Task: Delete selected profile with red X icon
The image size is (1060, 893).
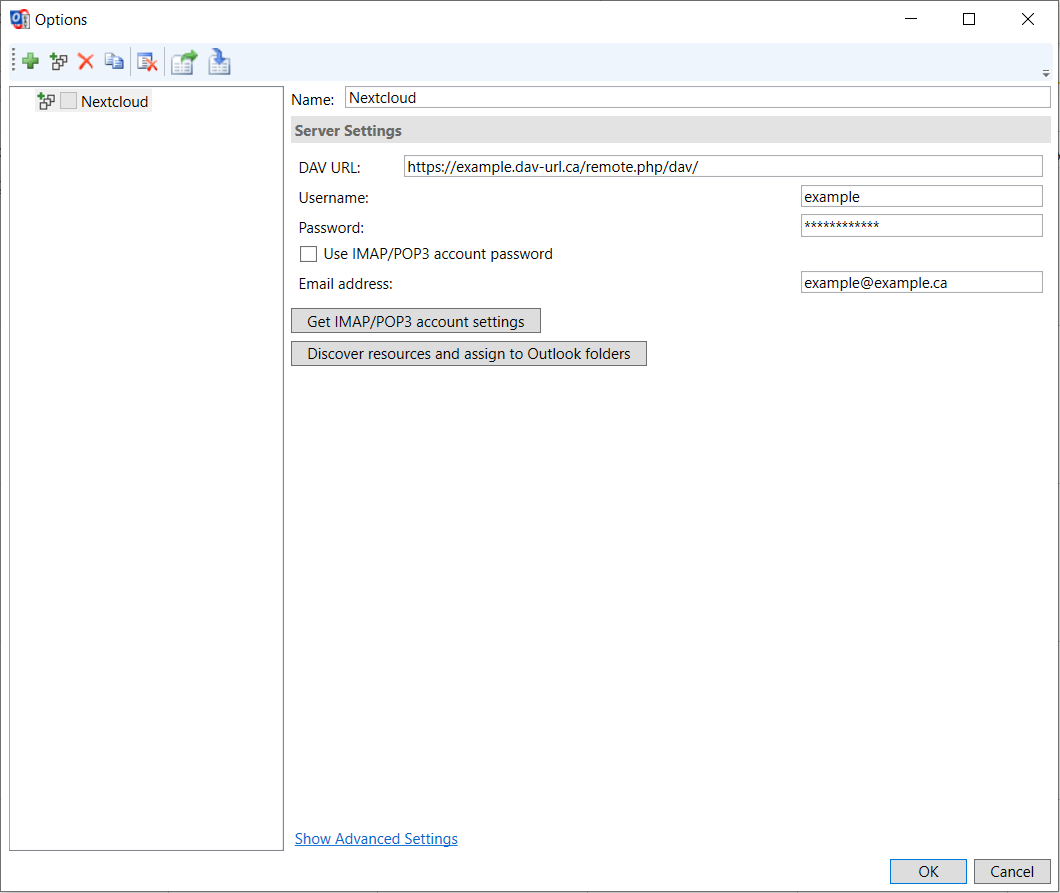Action: click(86, 62)
